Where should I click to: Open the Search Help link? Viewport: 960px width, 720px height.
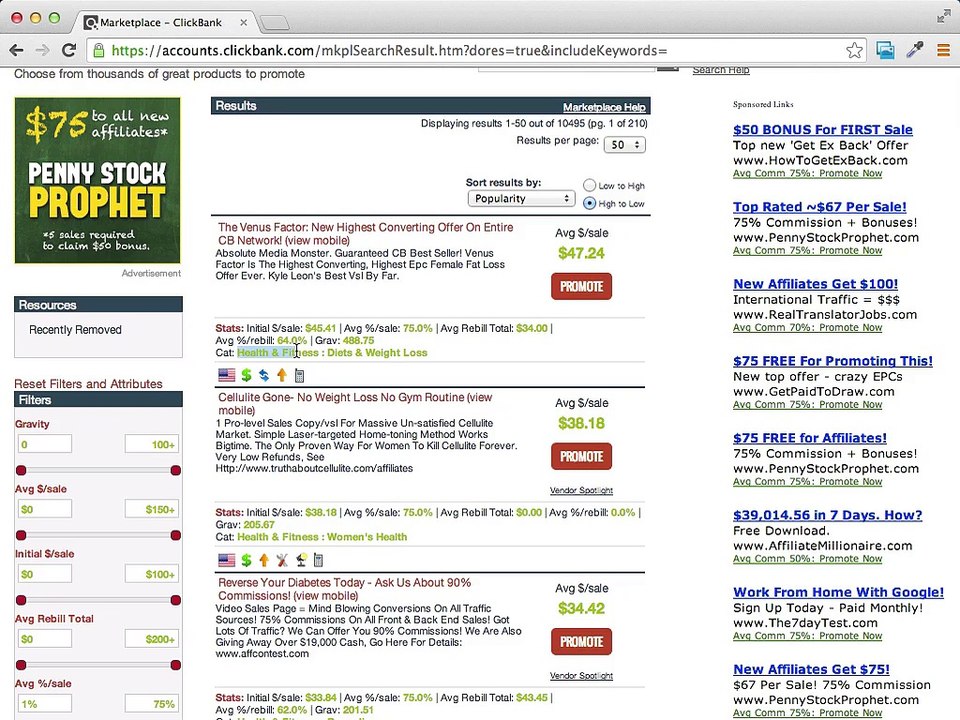(x=721, y=70)
